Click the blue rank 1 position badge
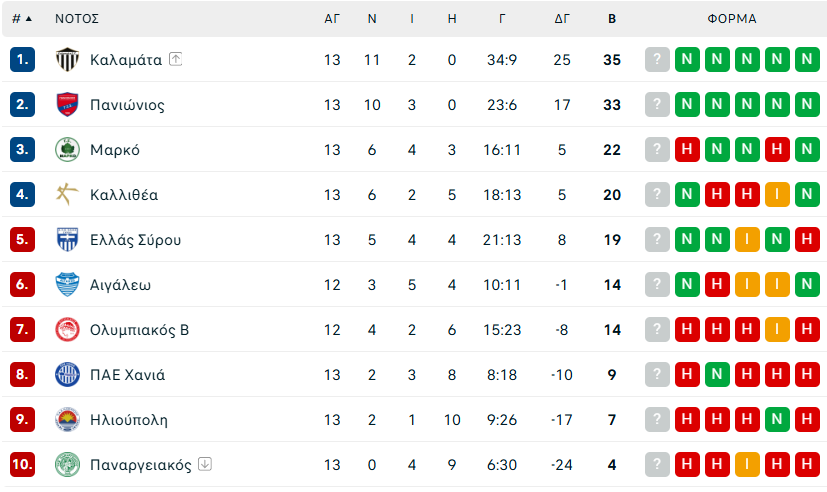The image size is (827, 492). click(x=22, y=60)
